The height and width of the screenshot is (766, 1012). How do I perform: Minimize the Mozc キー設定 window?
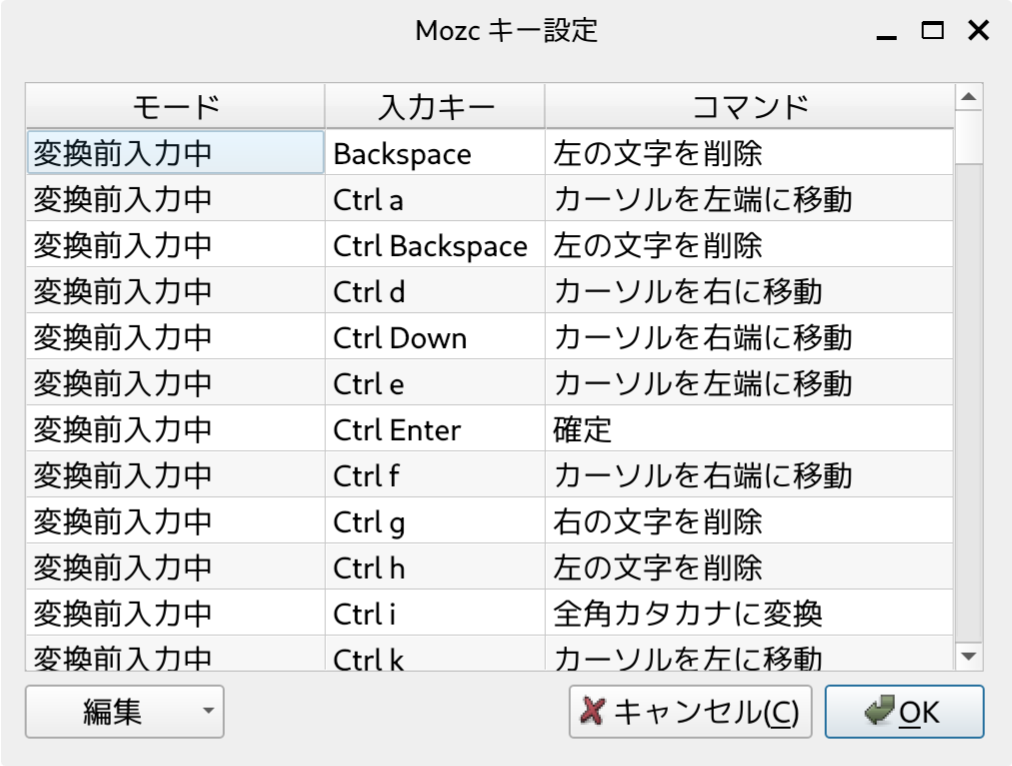click(886, 31)
